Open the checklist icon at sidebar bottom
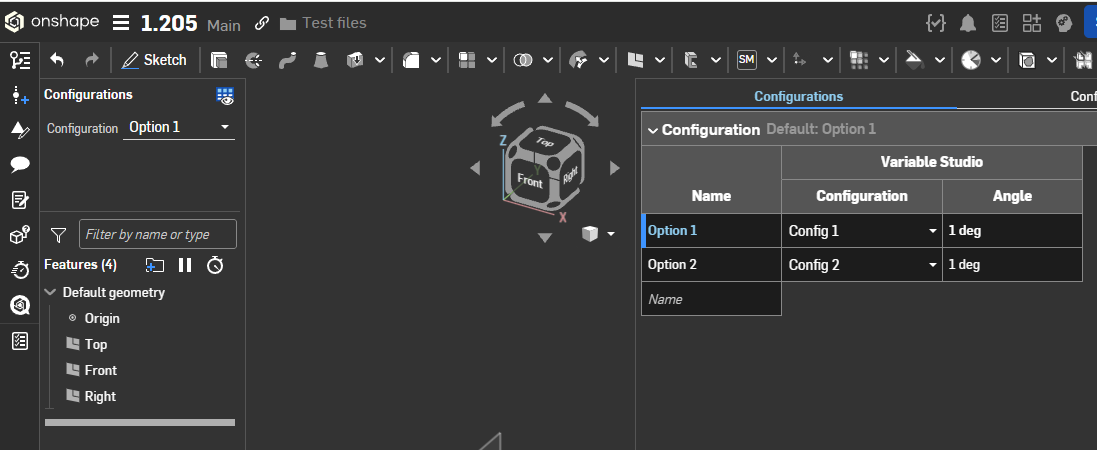The image size is (1097, 450). pos(20,342)
